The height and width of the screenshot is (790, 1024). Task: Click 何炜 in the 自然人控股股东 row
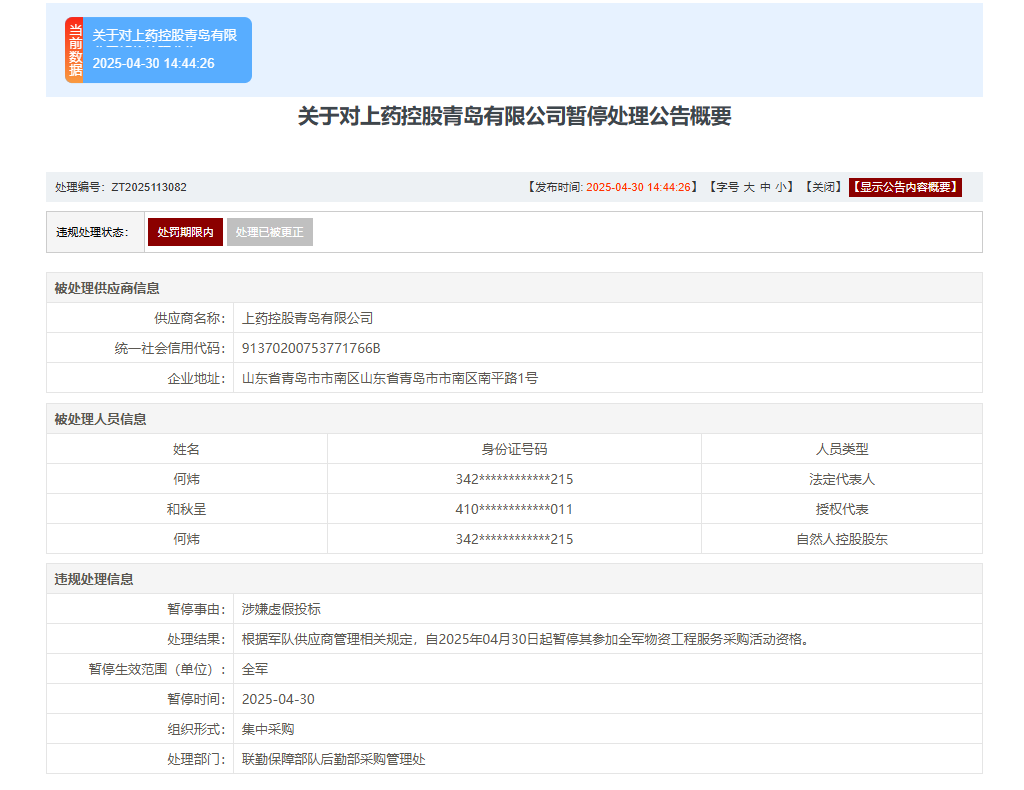[x=186, y=539]
